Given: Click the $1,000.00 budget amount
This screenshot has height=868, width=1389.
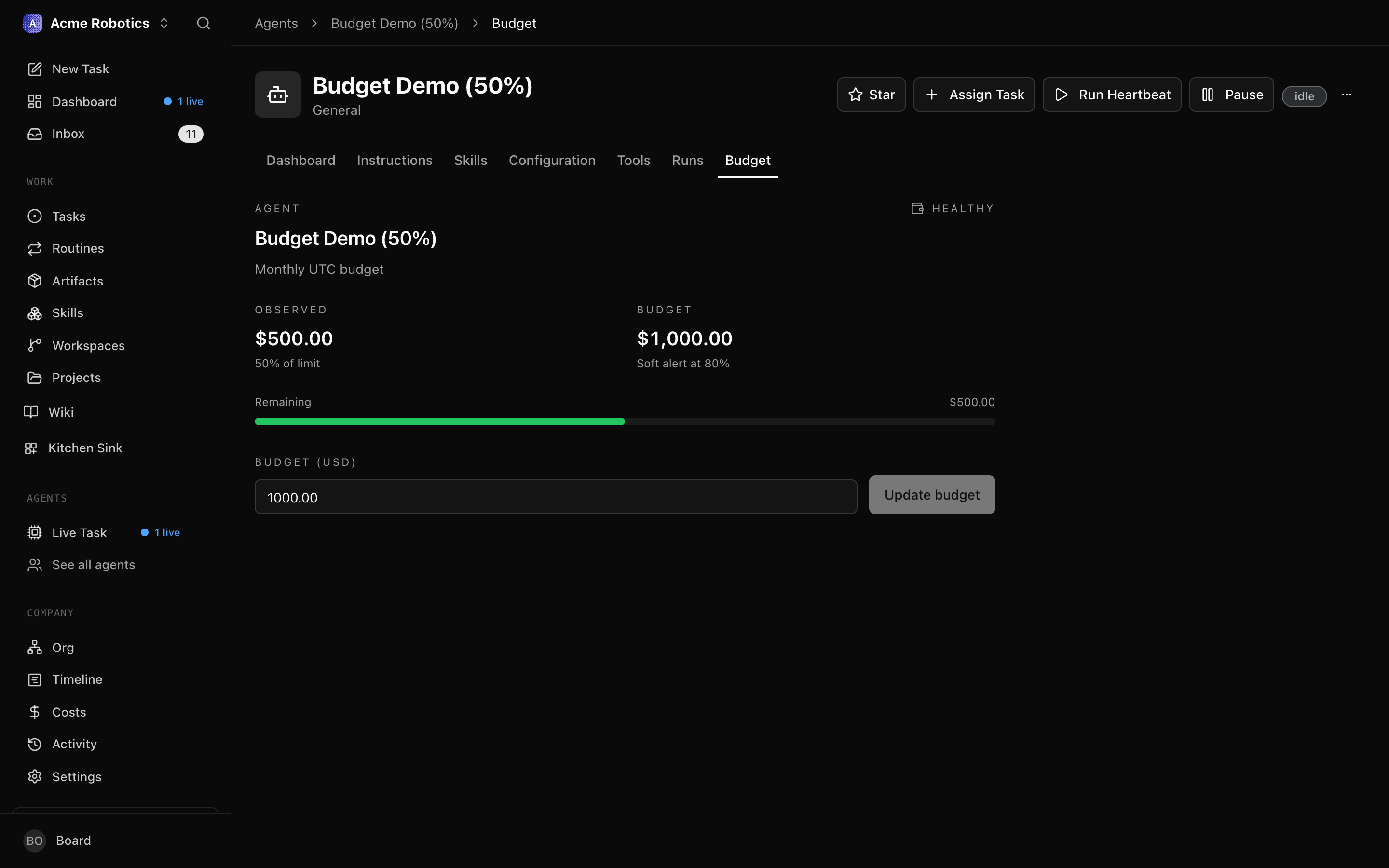Looking at the screenshot, I should (684, 338).
